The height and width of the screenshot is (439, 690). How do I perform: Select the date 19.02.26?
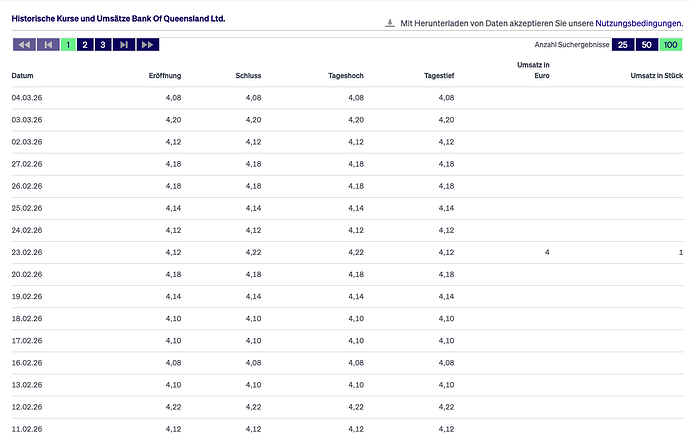point(27,296)
